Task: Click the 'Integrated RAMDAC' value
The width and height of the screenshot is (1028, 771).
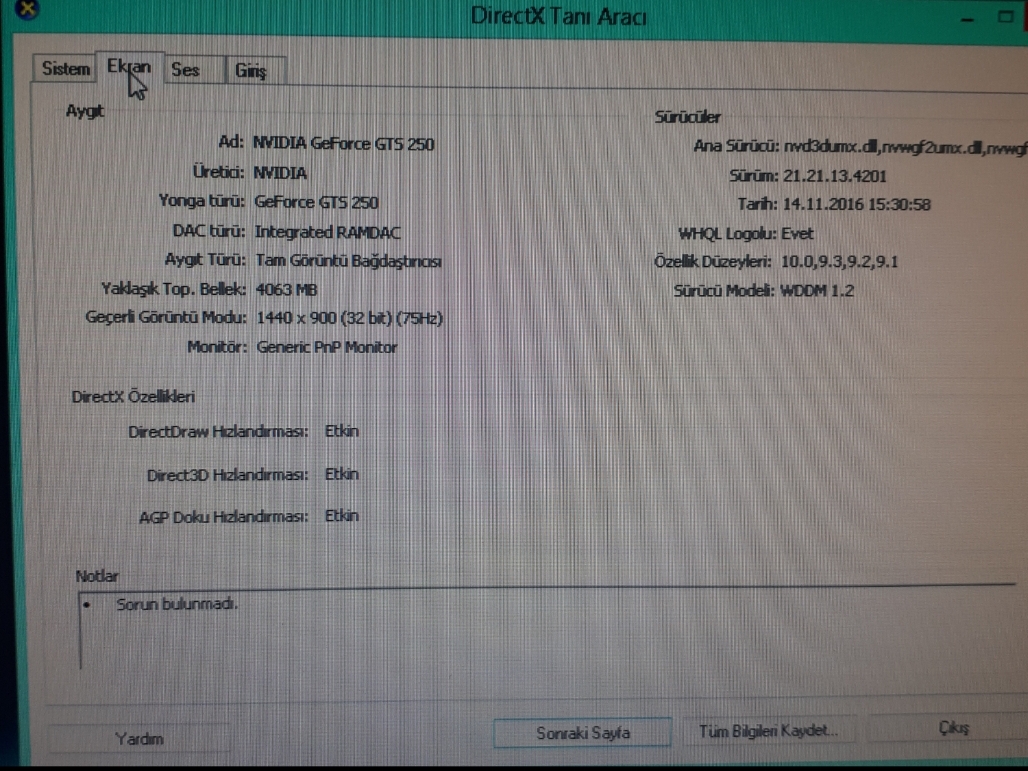Action: [x=327, y=232]
